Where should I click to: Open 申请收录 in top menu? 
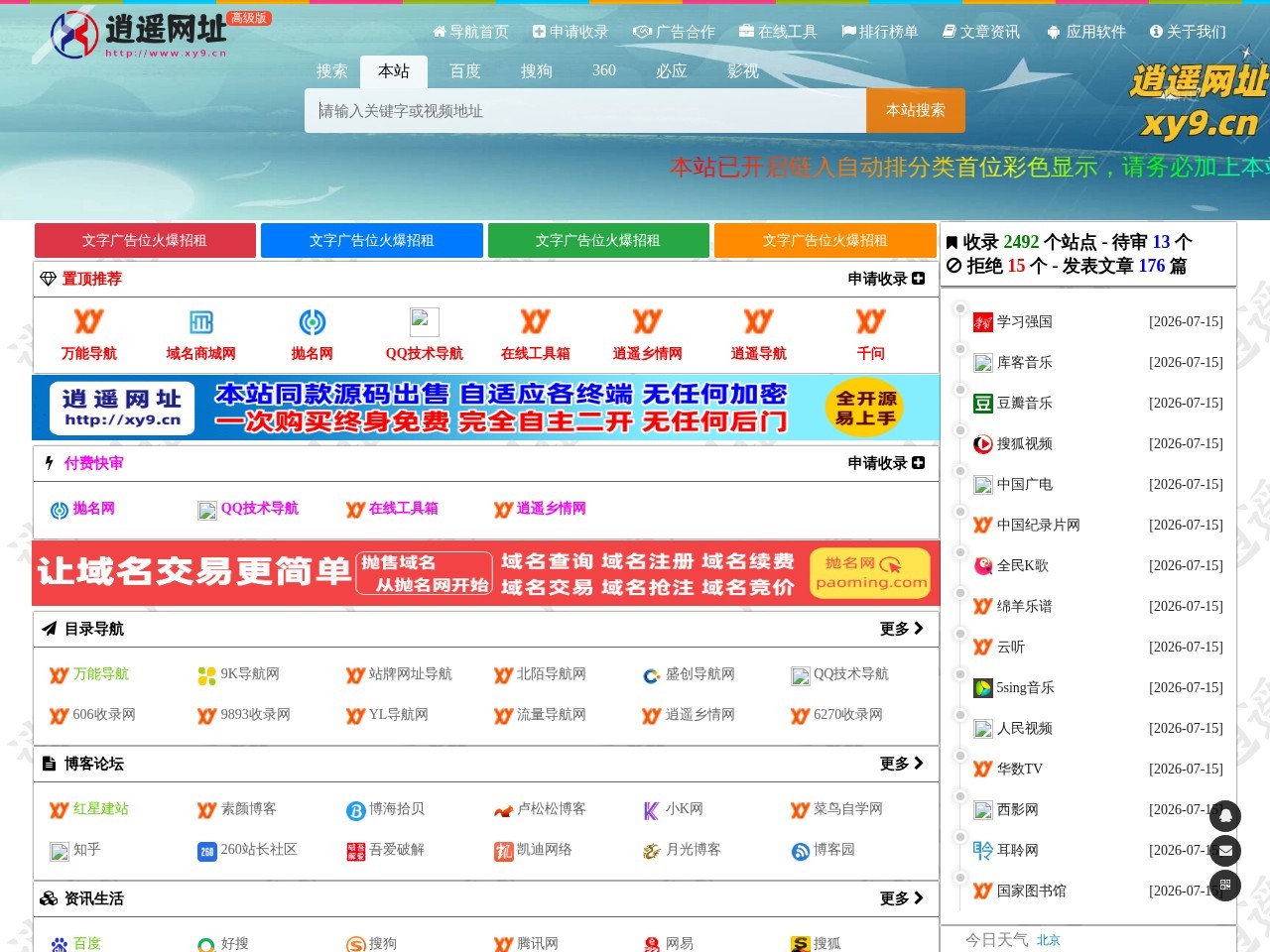(571, 32)
